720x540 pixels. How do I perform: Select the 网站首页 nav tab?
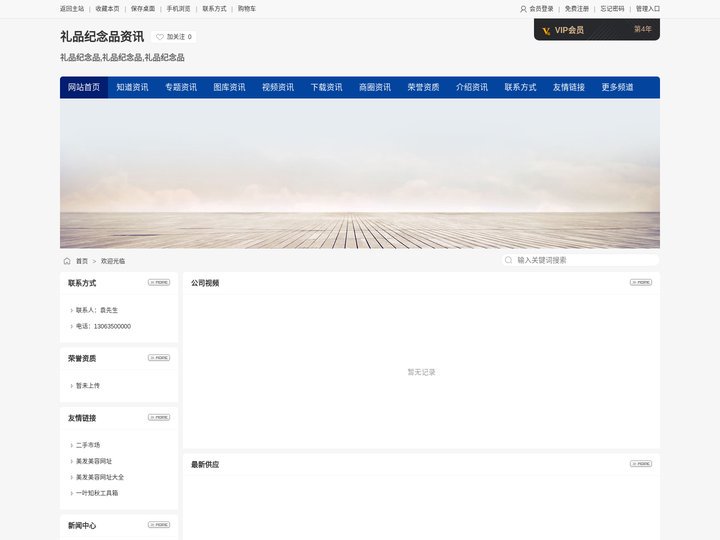[x=84, y=87]
